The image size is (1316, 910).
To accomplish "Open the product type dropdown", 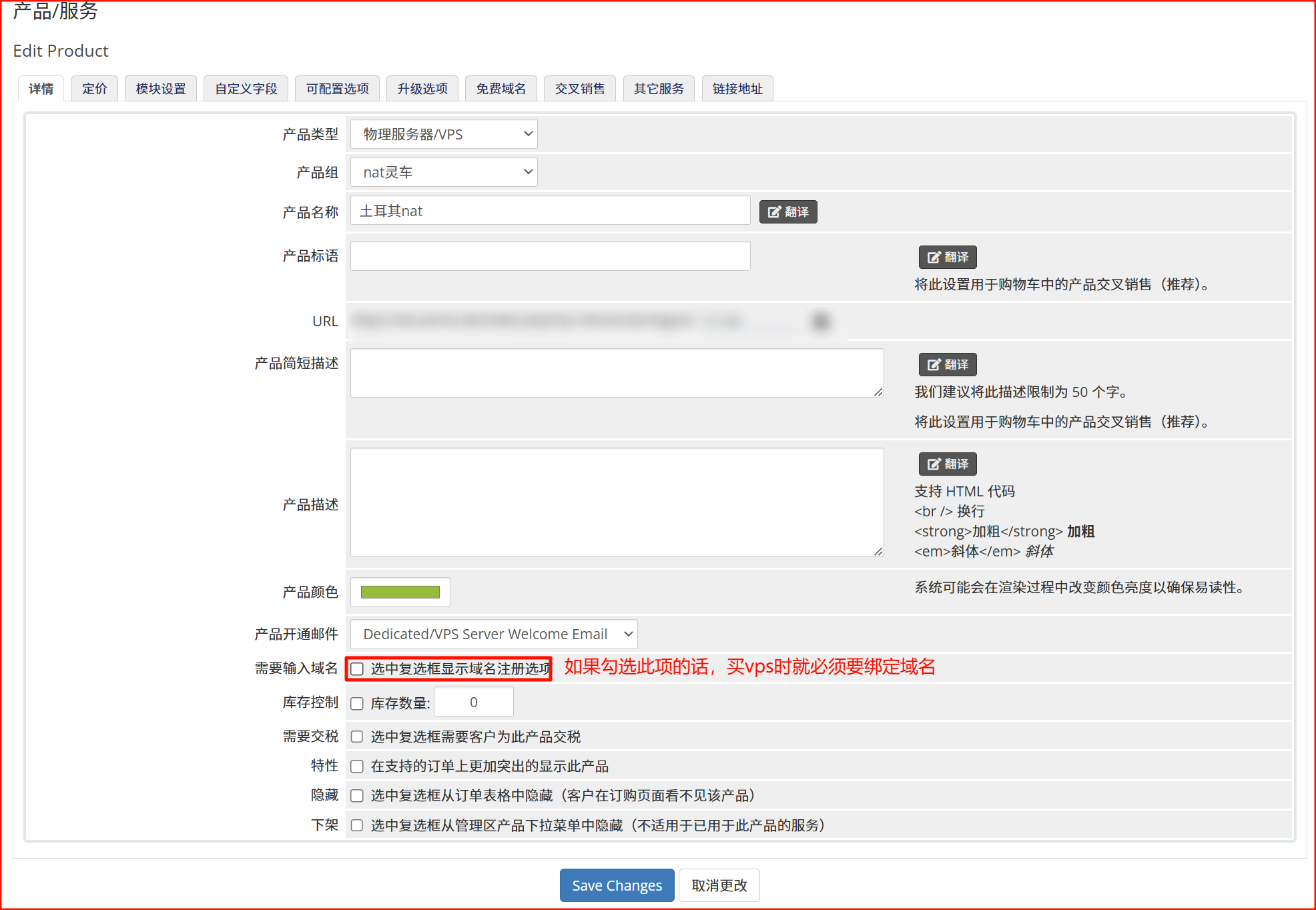I will pos(444,135).
